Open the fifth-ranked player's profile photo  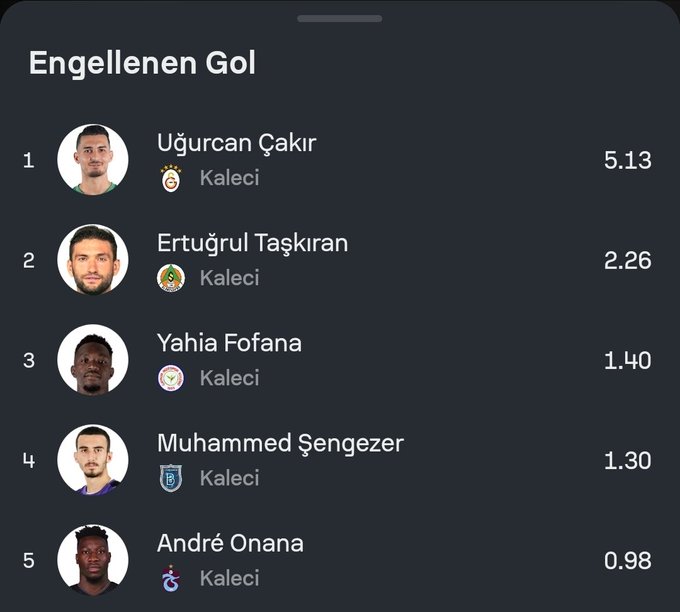pyautogui.click(x=93, y=560)
